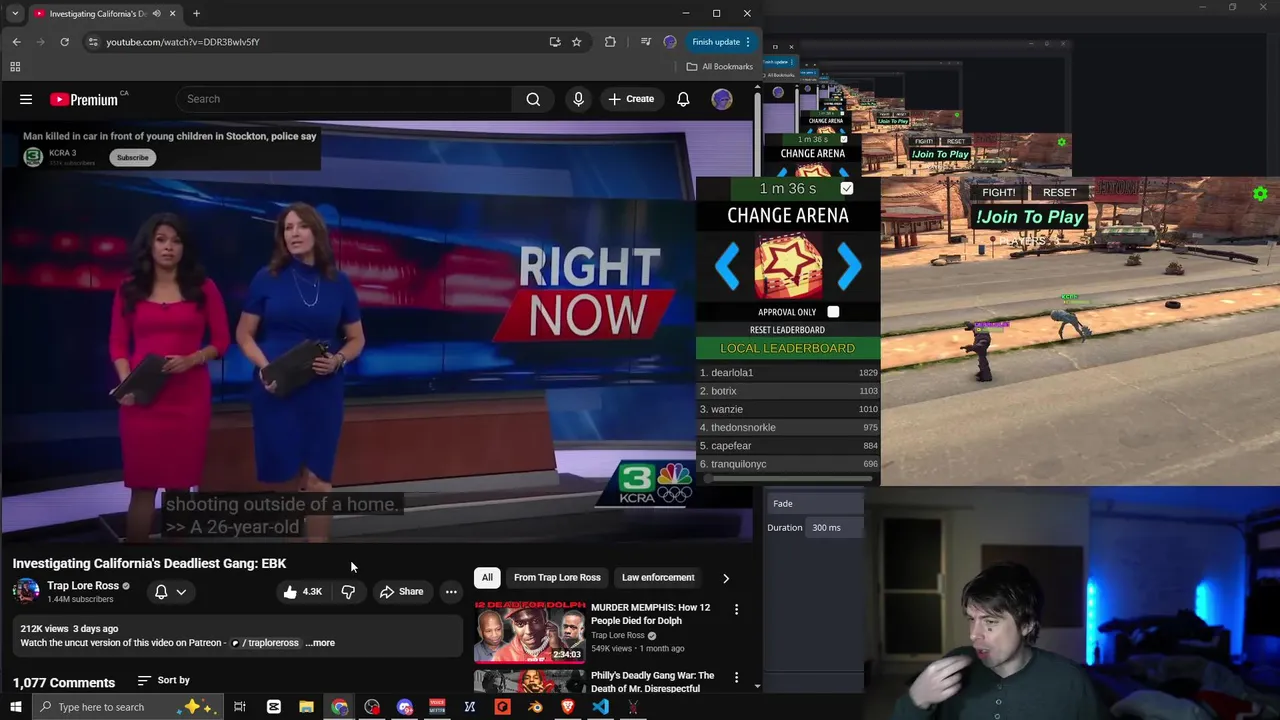Screen dimensions: 1280x720
Task: Open YouTube notifications bell
Action: coord(683,99)
